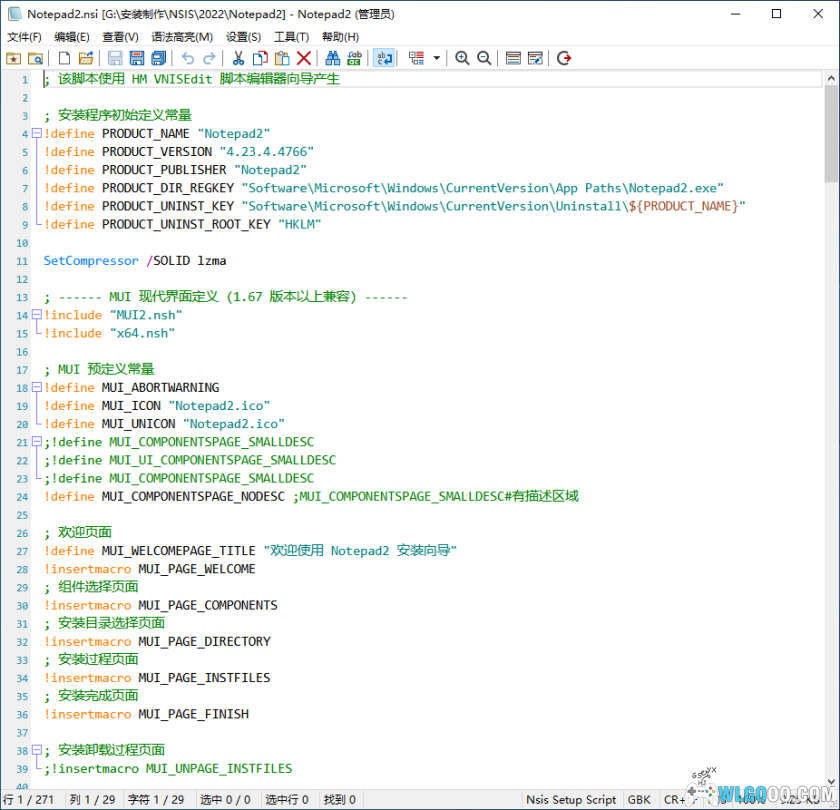
Task: Collapse the fold marker at line 14
Action: [35, 314]
